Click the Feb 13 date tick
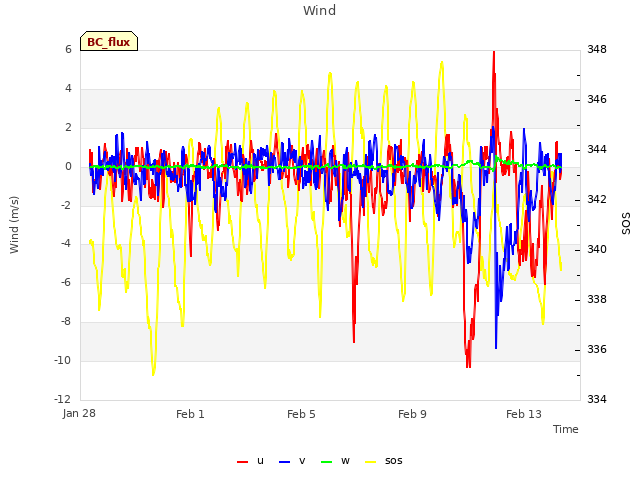Screen dimensions: 640x480 tap(524, 414)
